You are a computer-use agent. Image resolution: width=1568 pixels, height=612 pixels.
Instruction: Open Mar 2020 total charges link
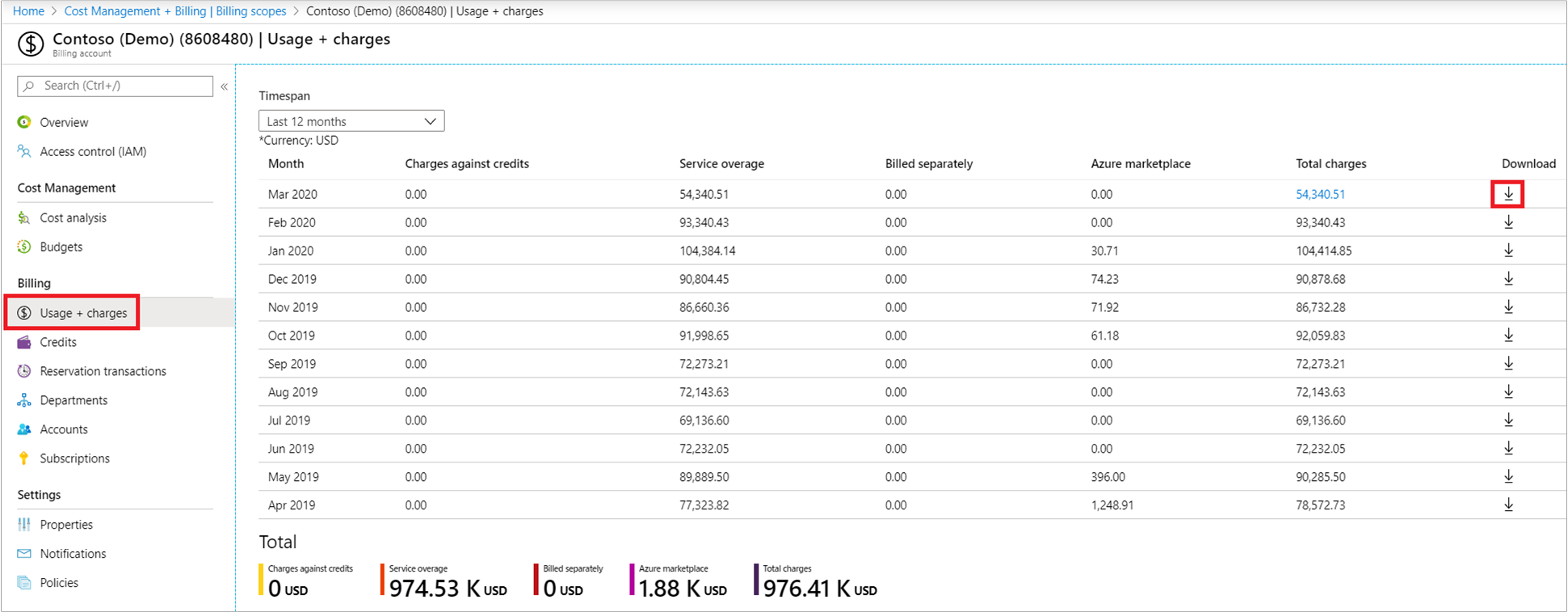[1320, 194]
